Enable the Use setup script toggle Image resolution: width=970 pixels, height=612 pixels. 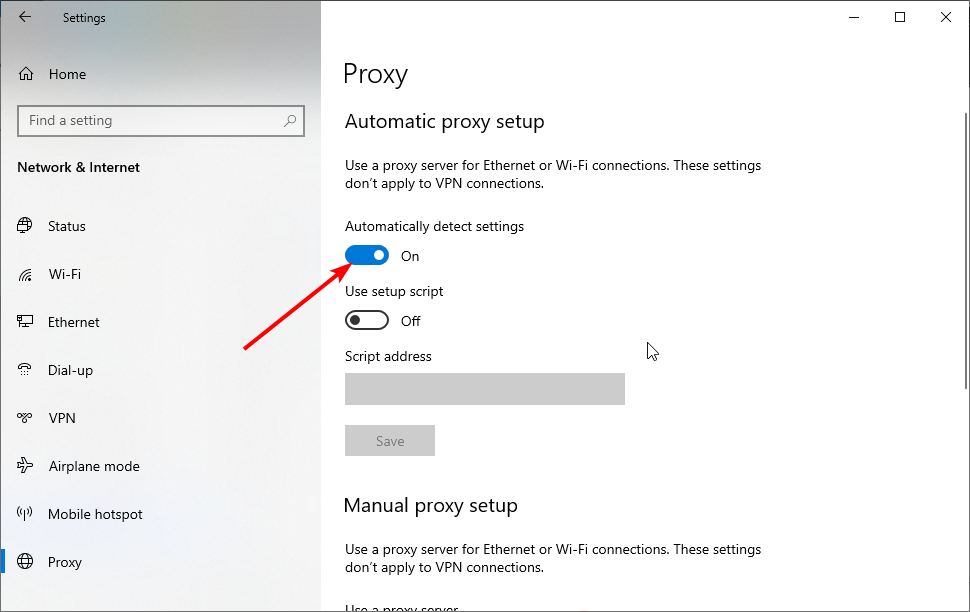367,320
